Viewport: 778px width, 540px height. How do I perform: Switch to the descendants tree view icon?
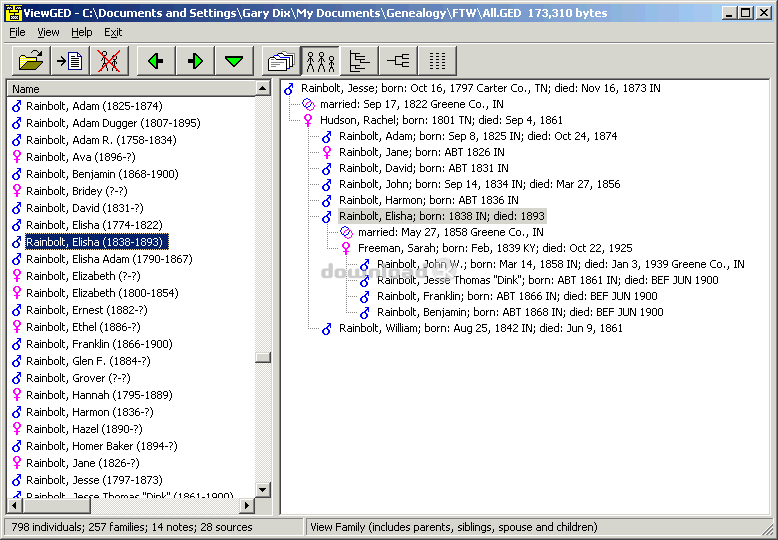tap(359, 61)
